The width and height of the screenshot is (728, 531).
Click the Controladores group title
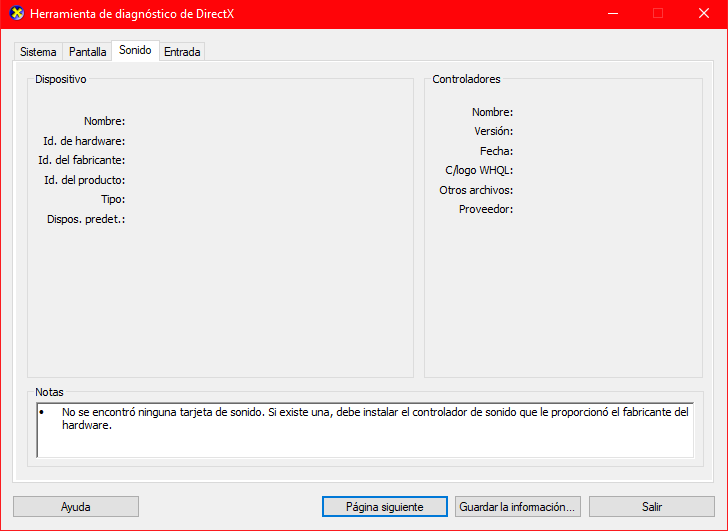pyautogui.click(x=466, y=79)
